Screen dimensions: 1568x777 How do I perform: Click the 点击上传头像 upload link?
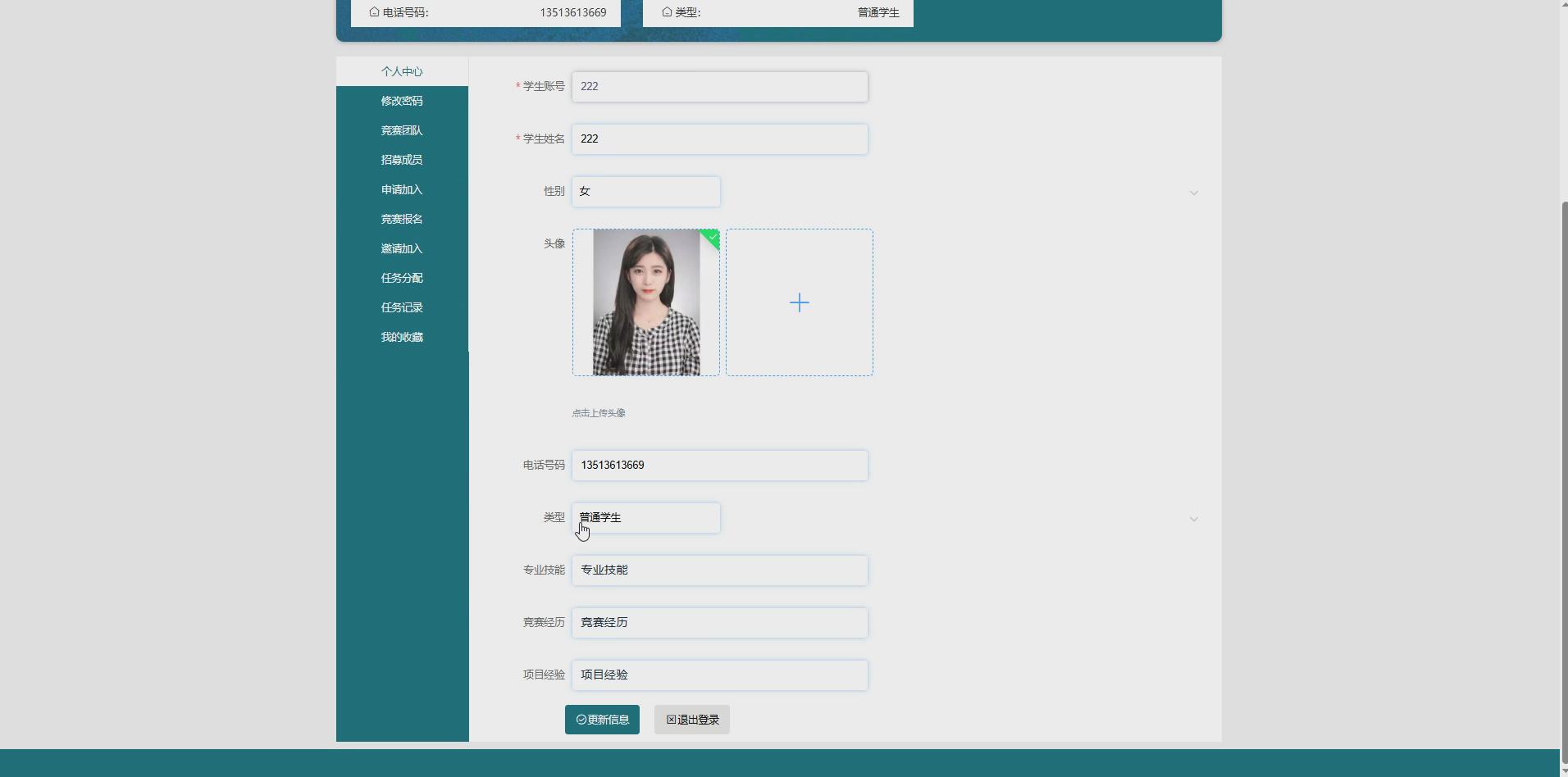[599, 412]
